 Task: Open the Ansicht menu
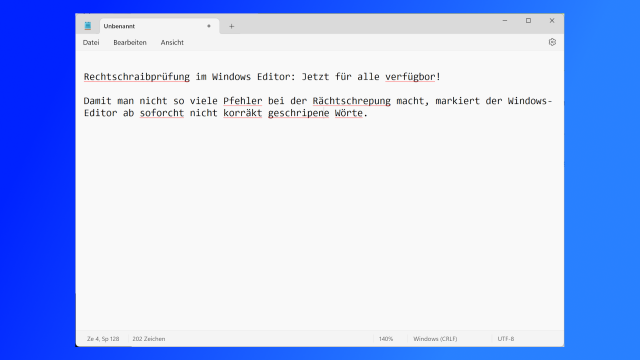172,42
